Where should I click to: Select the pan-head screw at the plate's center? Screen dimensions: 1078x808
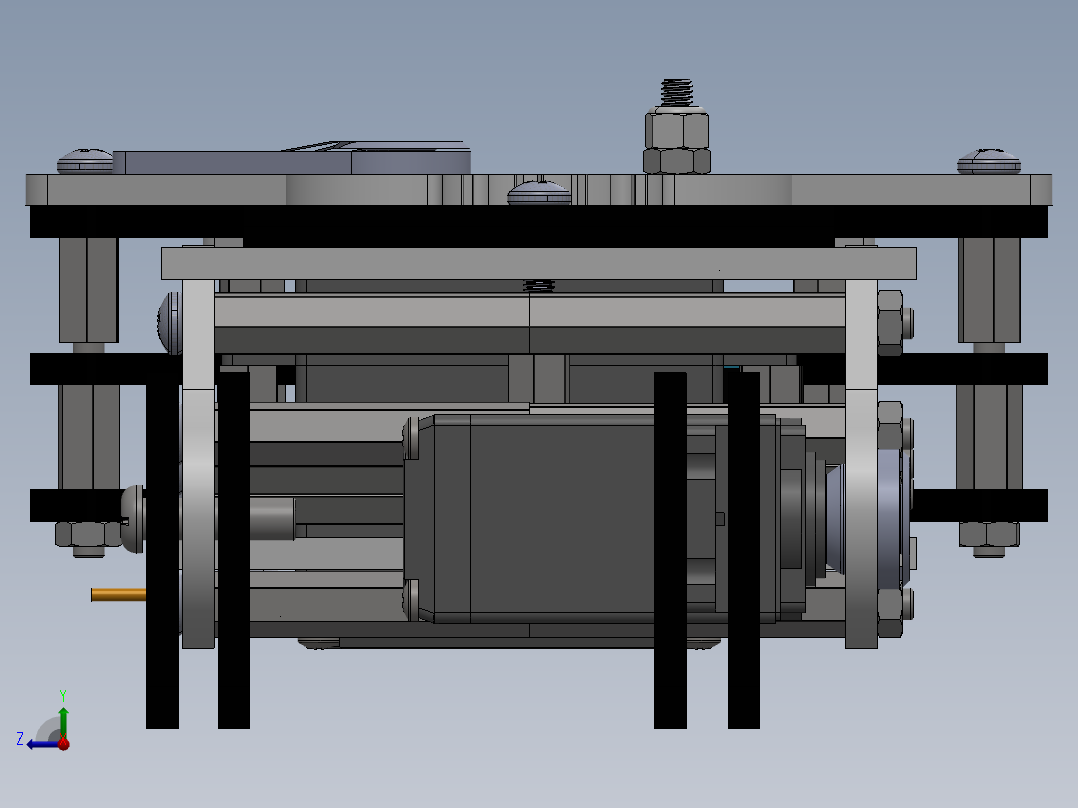pos(539,193)
